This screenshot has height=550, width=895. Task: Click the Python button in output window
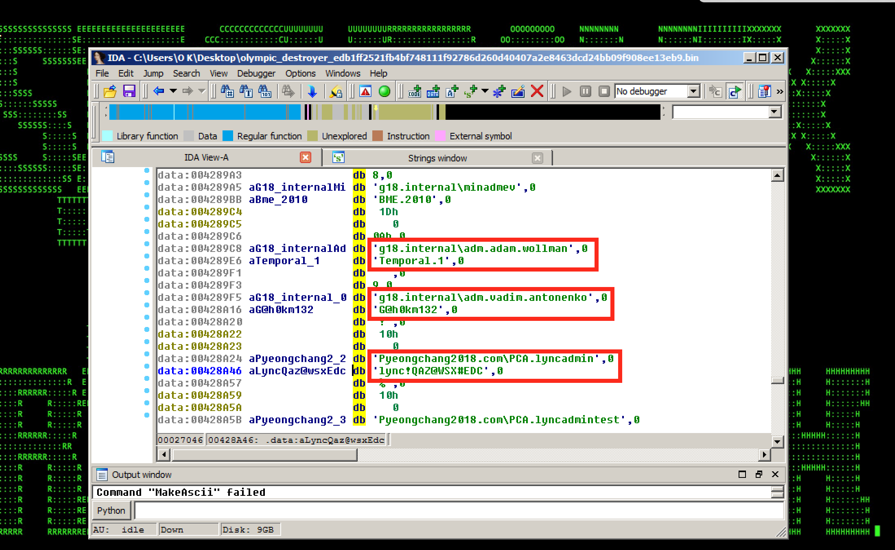pos(111,511)
